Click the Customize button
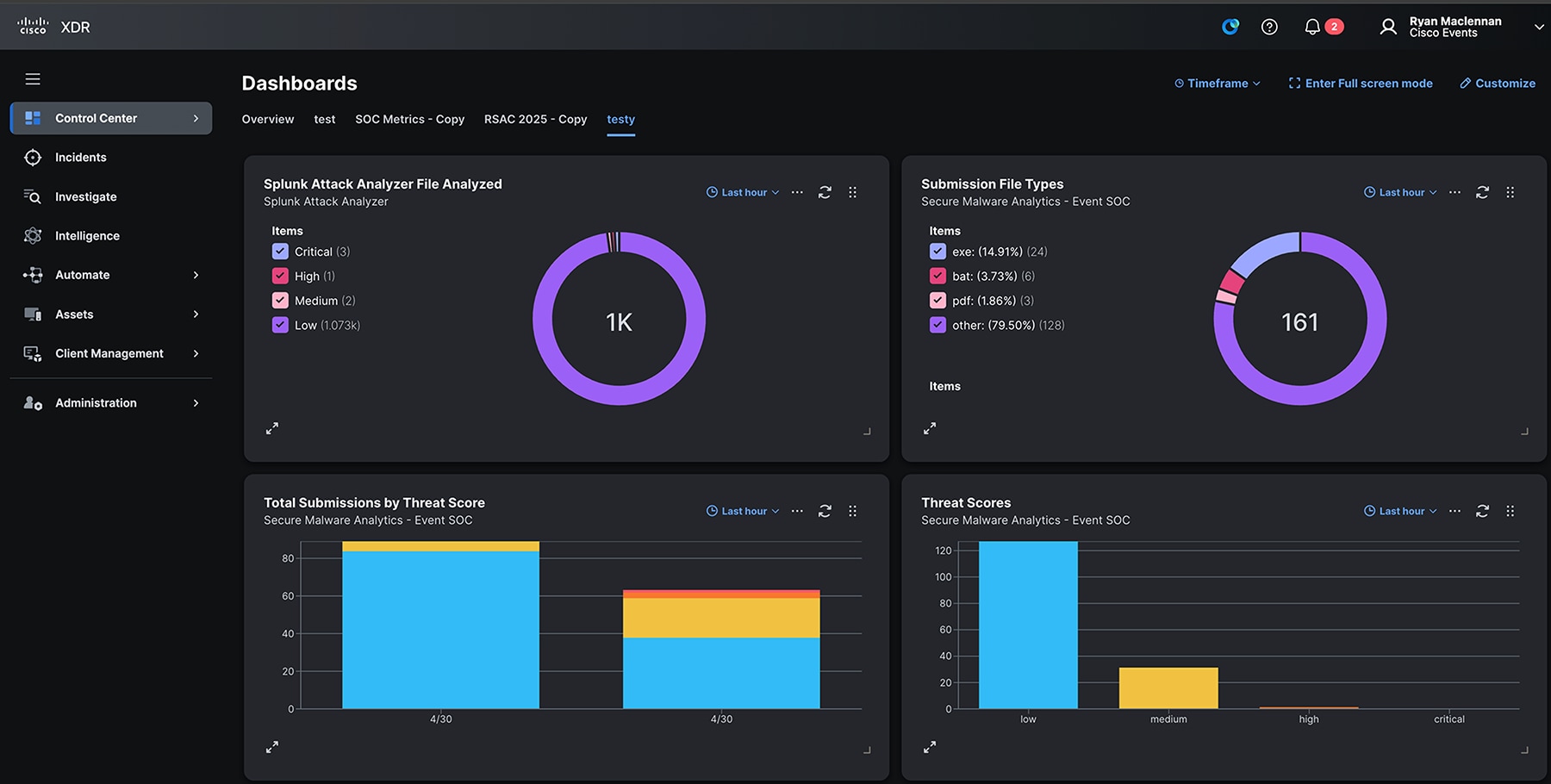1551x784 pixels. 1498,84
